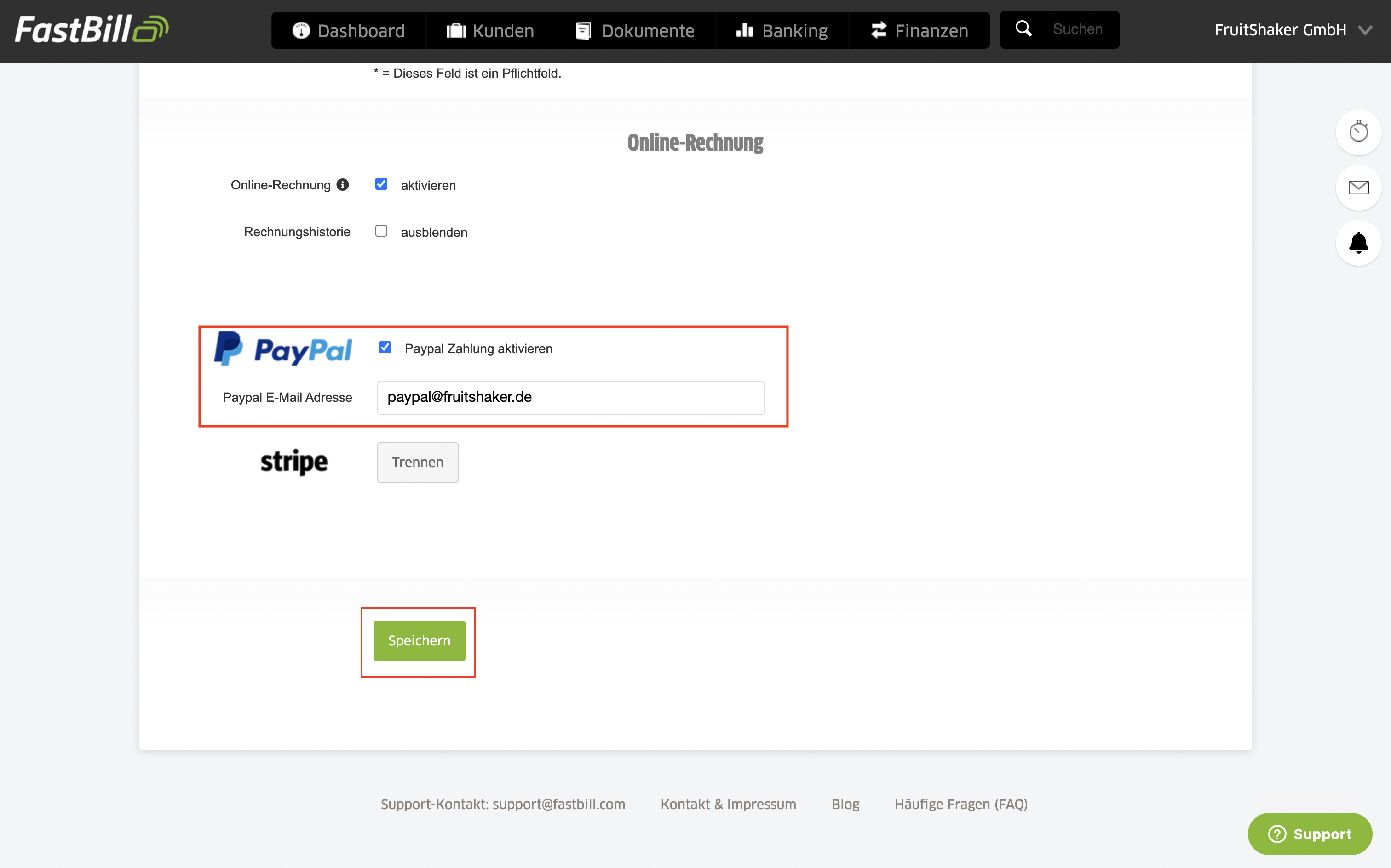Click the Paypal E-Mail Adresse field
This screenshot has height=868, width=1391.
[571, 397]
